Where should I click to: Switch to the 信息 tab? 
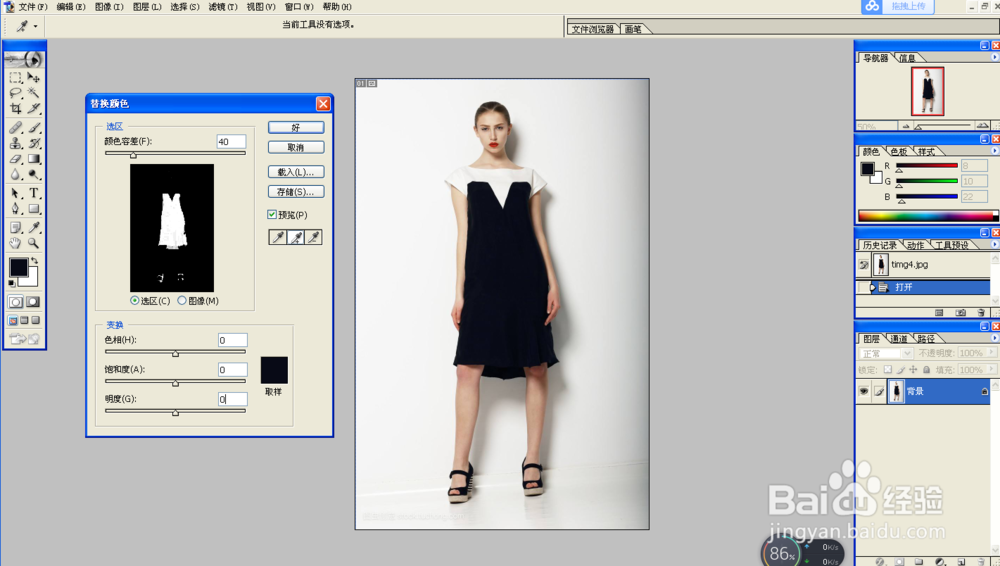907,58
